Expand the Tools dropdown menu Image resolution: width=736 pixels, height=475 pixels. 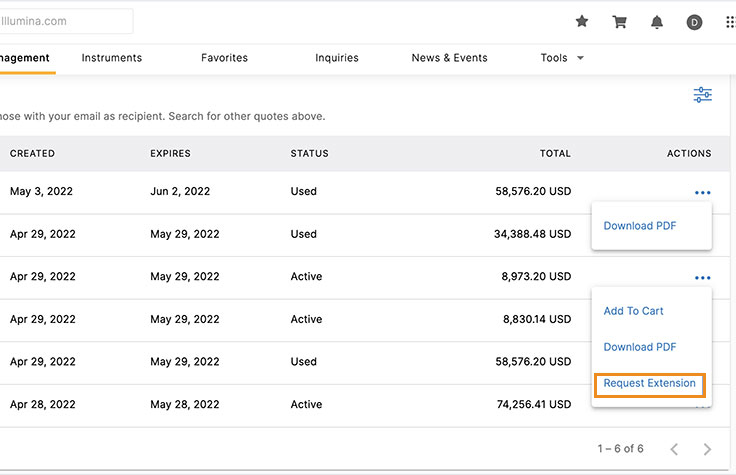[x=561, y=58]
